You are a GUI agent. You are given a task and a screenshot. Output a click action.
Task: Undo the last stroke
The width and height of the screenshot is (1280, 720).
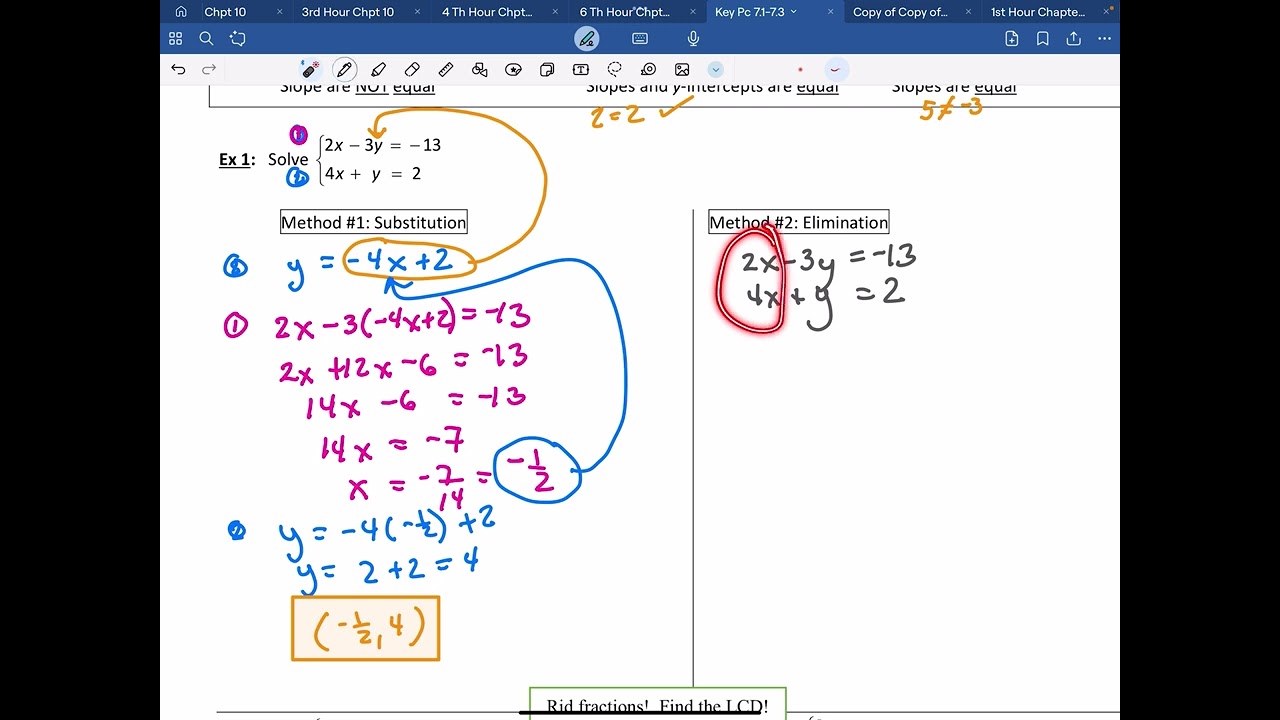tap(178, 69)
